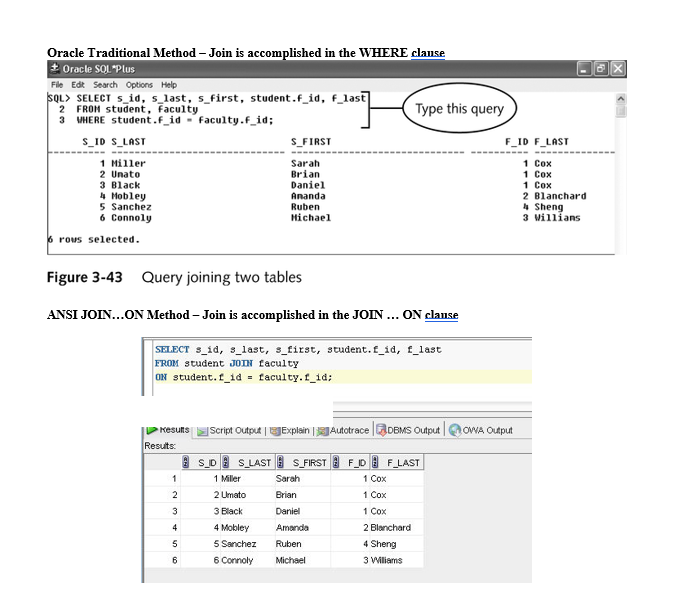The image size is (677, 598).
Task: Open the Edit menu in SQL*Plus
Action: 78,85
